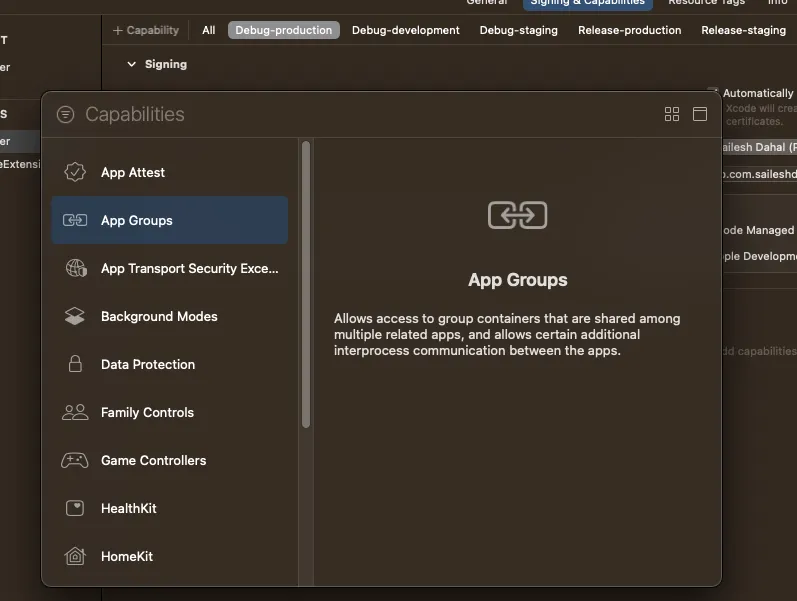
Task: Click the Data Protection lock icon
Action: pos(75,364)
